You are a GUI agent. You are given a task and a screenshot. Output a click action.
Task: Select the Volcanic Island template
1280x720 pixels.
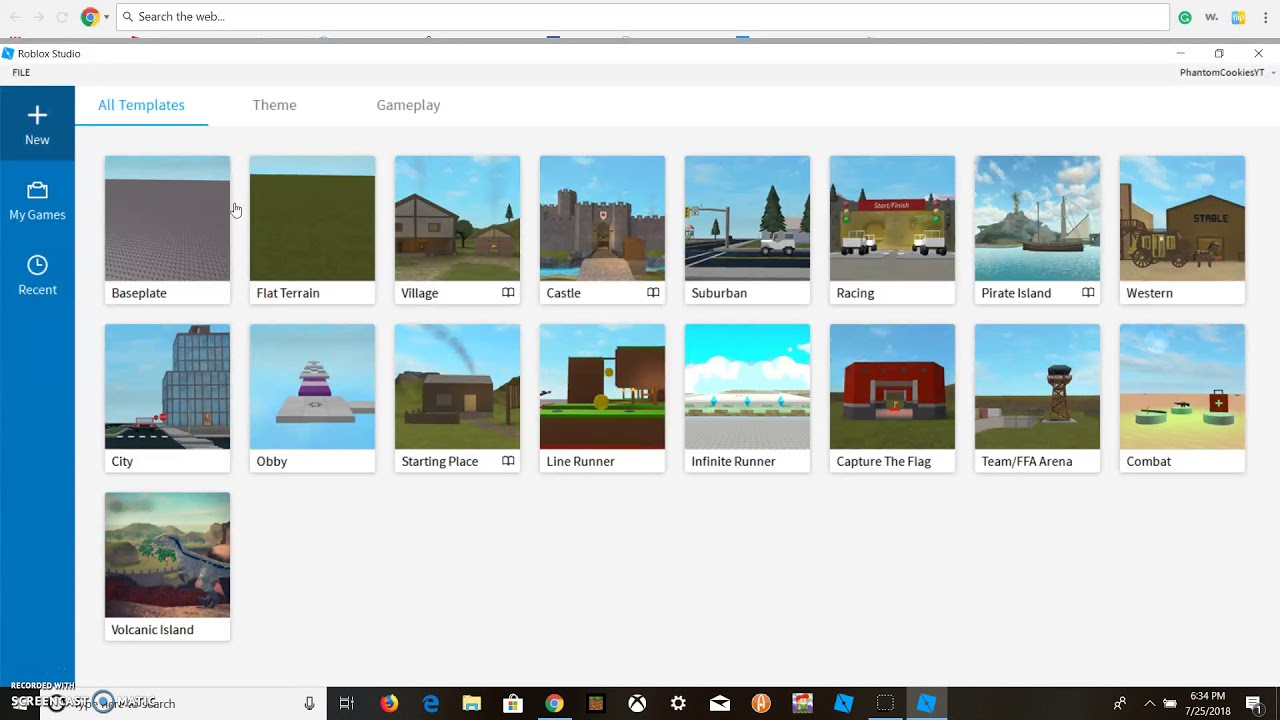pyautogui.click(x=167, y=566)
